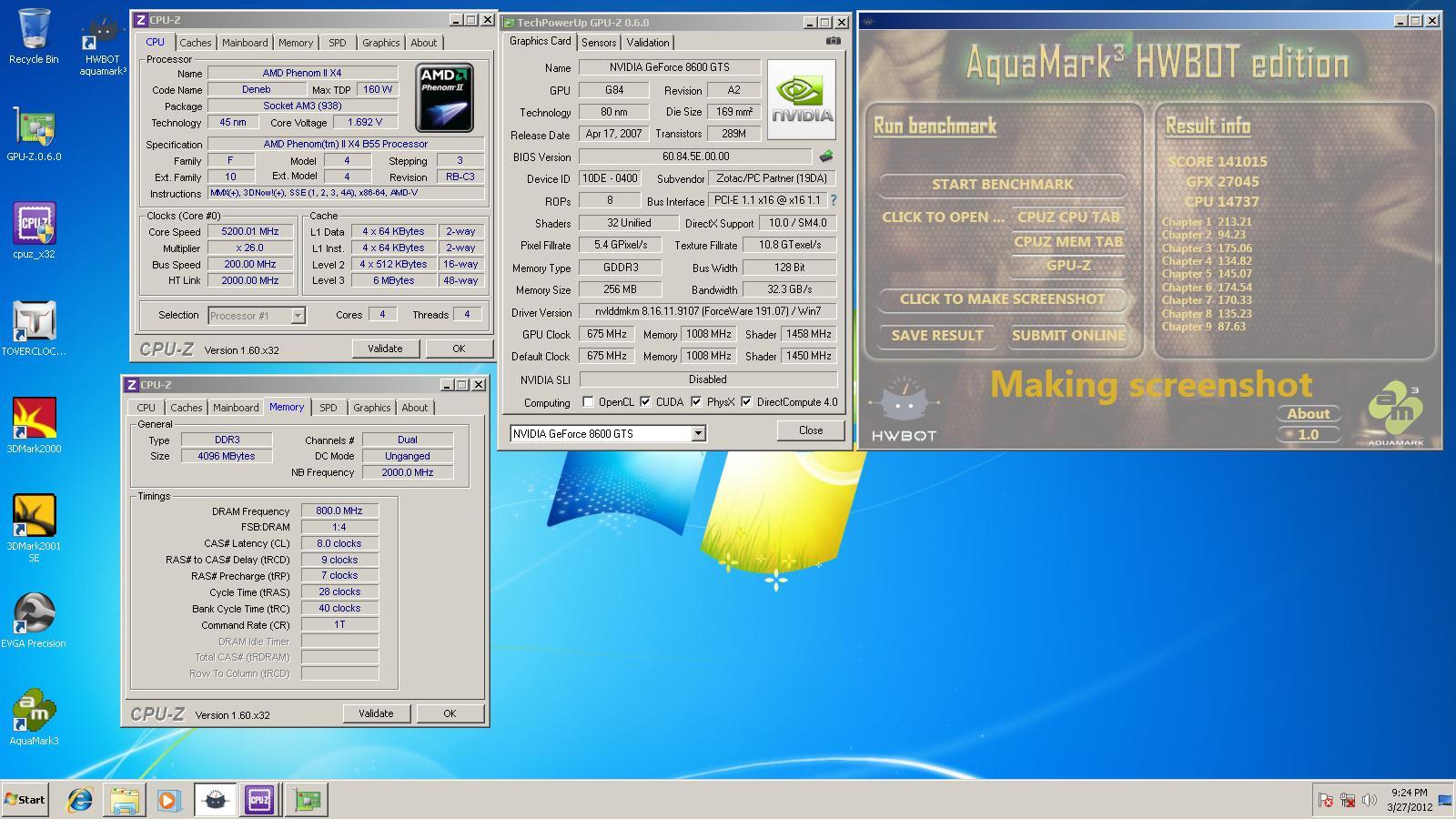
Task: Open the Windows Start button
Action: tap(25, 800)
